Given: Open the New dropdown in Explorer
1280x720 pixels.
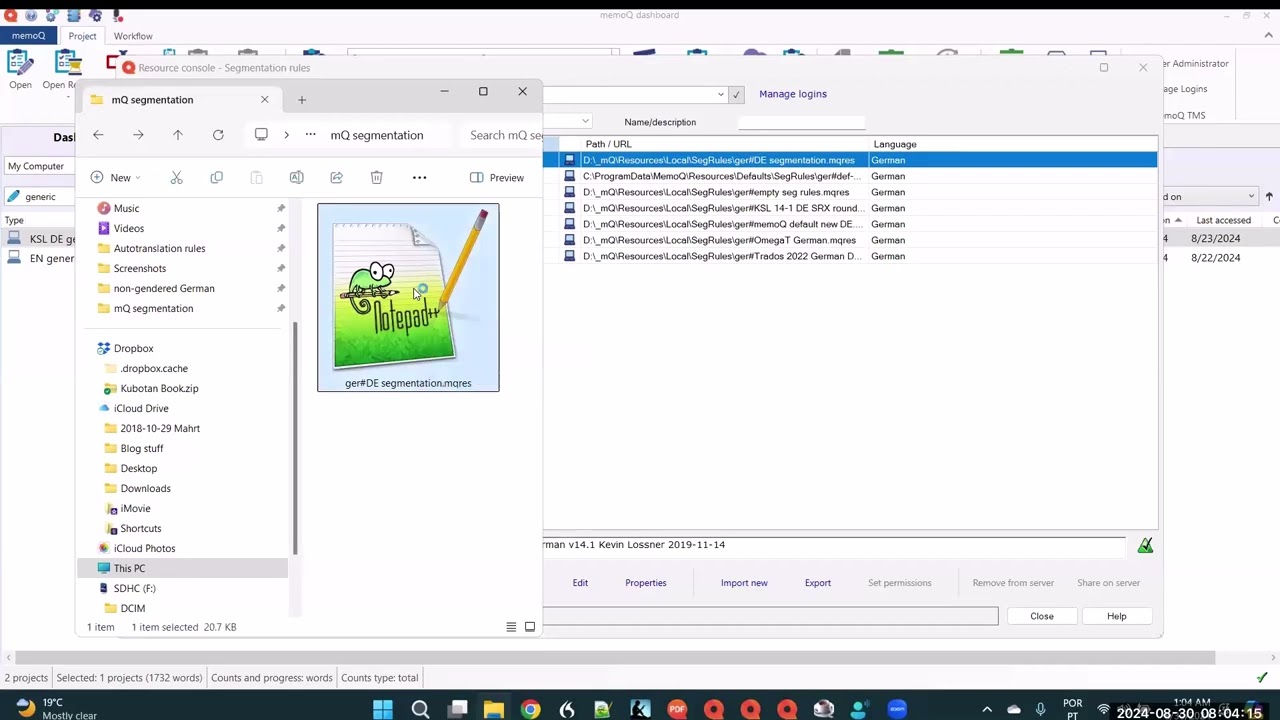Looking at the screenshot, I should pyautogui.click(x=115, y=178).
